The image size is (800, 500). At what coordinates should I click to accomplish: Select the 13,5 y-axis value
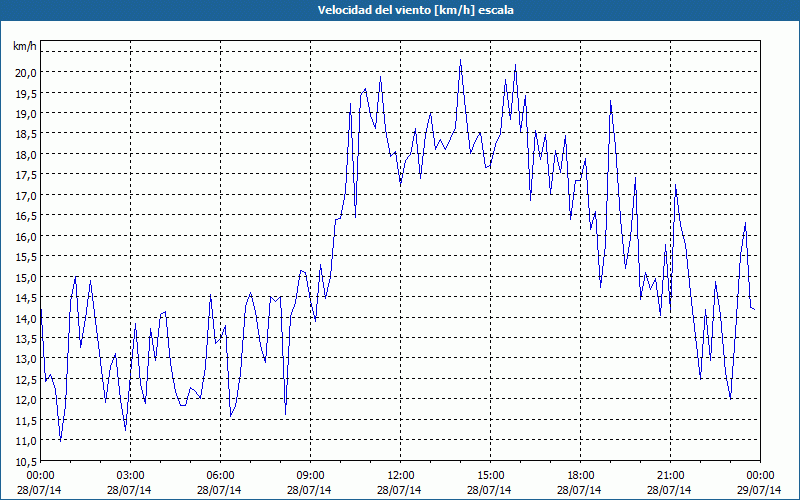pyautogui.click(x=26, y=339)
